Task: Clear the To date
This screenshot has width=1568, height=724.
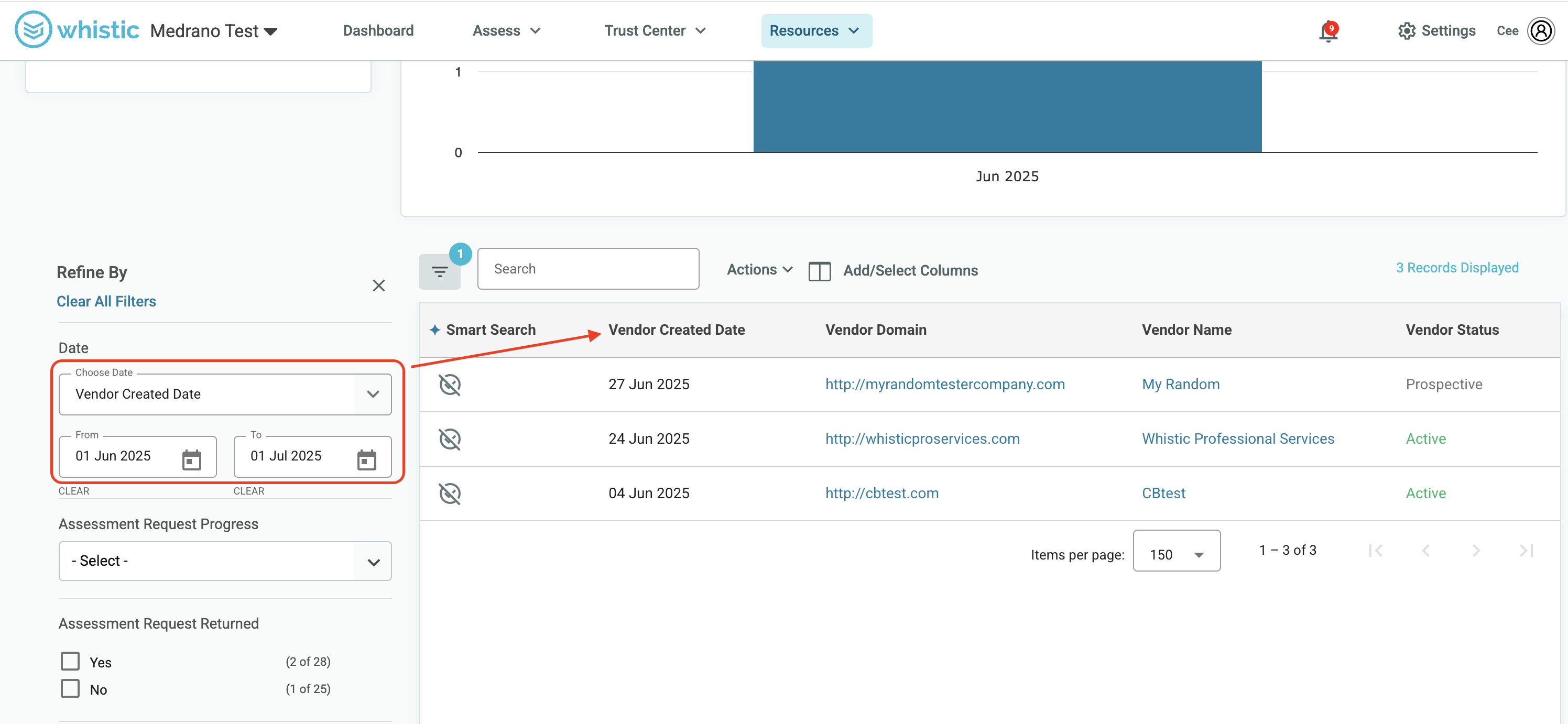Action: click(x=249, y=491)
